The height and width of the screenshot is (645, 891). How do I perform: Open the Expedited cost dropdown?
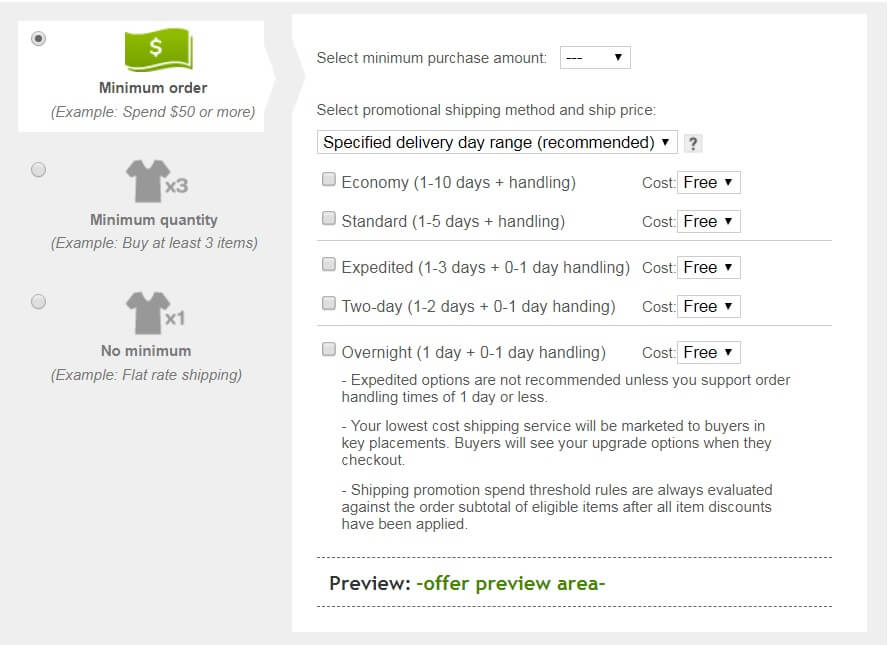pyautogui.click(x=709, y=266)
